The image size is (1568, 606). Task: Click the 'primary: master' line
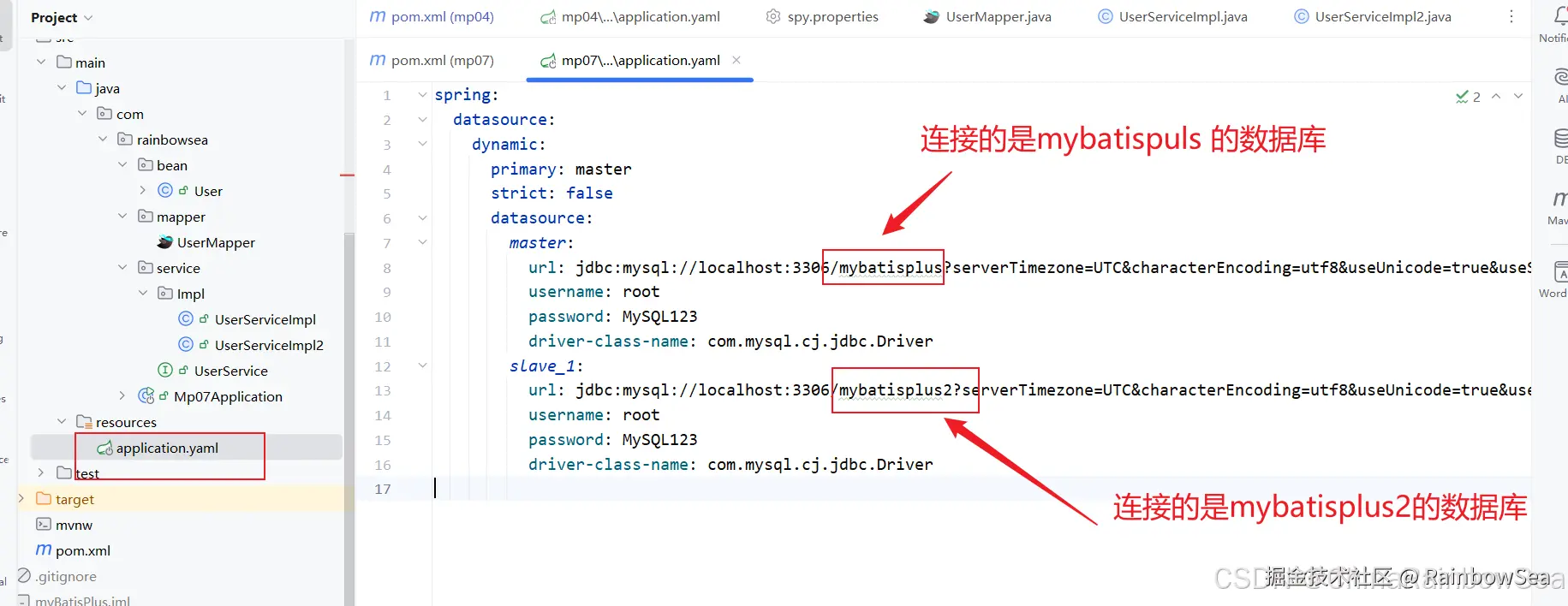point(561,169)
